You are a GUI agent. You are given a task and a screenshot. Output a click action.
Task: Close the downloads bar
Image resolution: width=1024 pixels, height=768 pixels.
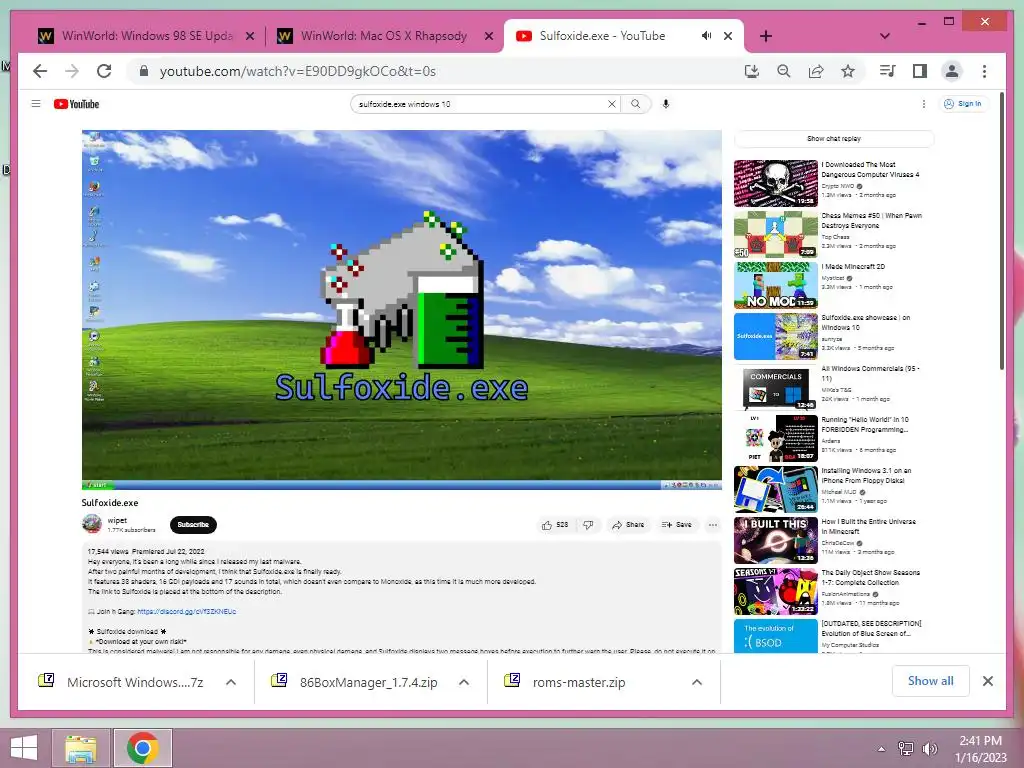tap(987, 681)
